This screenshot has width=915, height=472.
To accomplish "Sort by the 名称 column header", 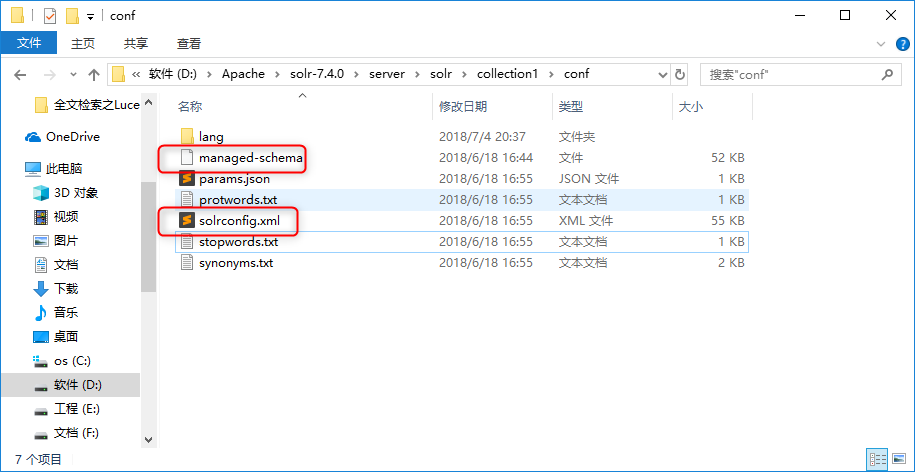I will point(190,106).
